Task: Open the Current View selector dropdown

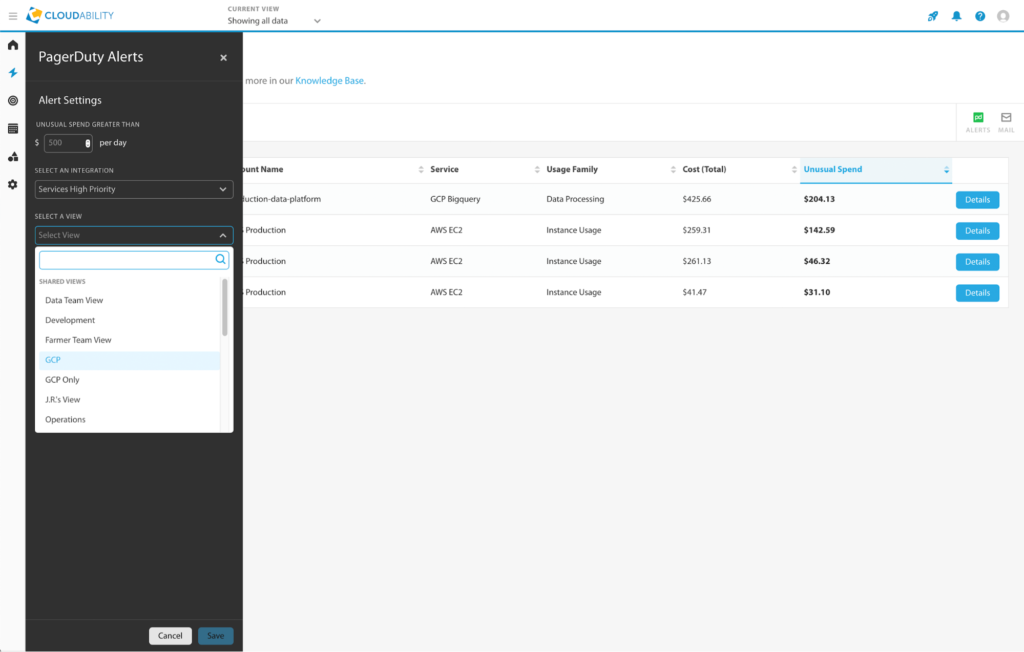Action: point(275,20)
